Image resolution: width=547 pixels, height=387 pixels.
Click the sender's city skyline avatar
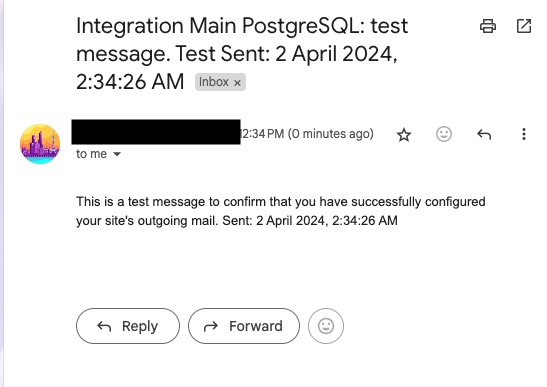pyautogui.click(x=40, y=144)
